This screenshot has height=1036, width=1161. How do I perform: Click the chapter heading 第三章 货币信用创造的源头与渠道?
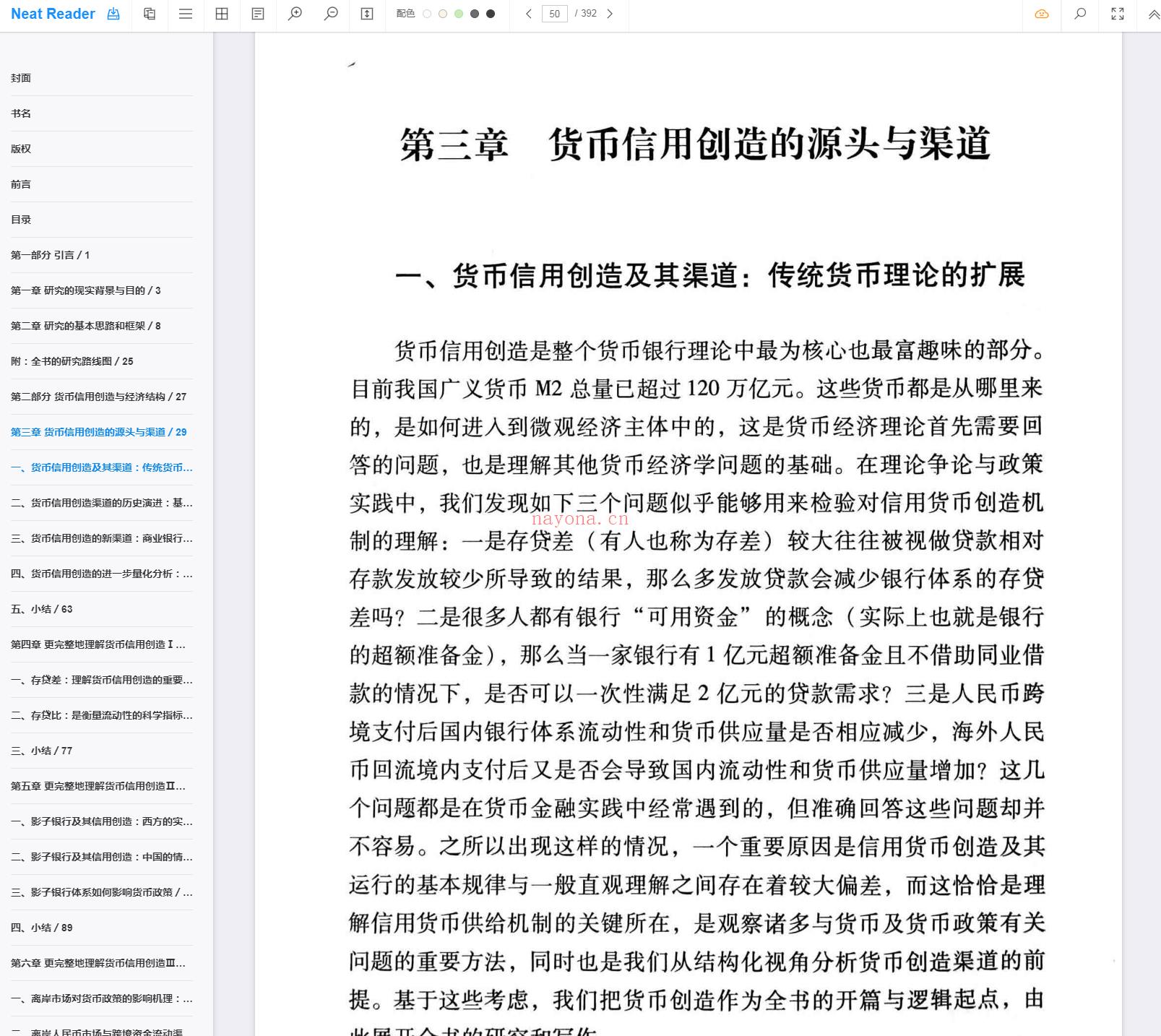695,144
